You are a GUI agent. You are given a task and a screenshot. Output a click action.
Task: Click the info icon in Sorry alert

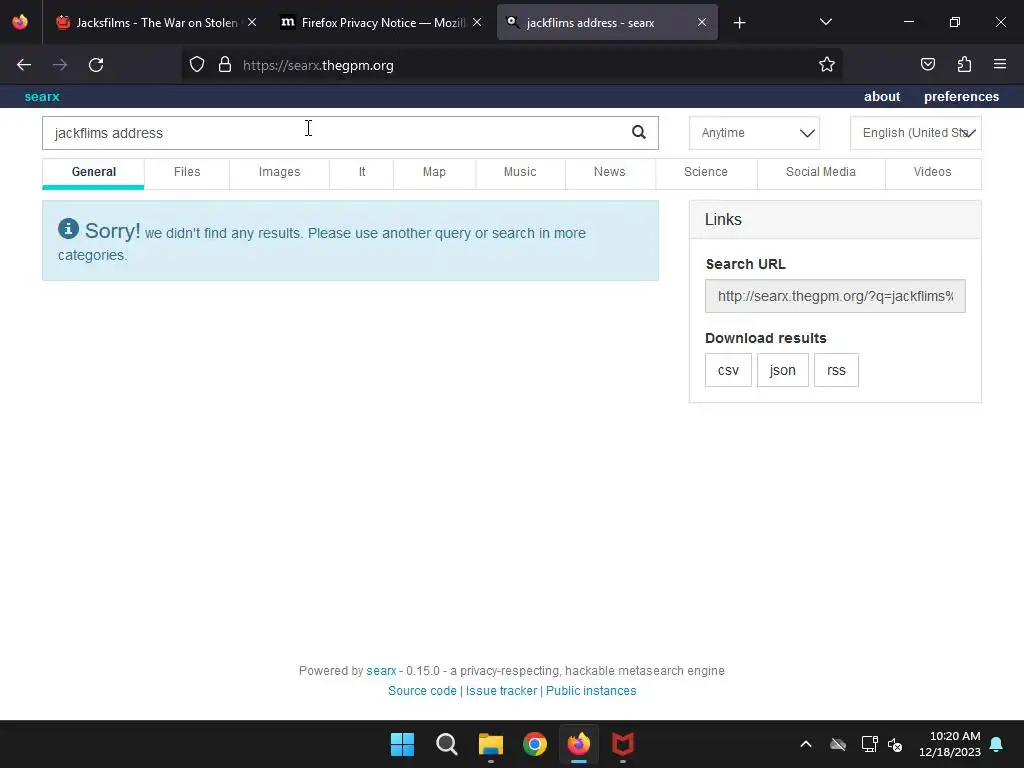click(x=69, y=229)
